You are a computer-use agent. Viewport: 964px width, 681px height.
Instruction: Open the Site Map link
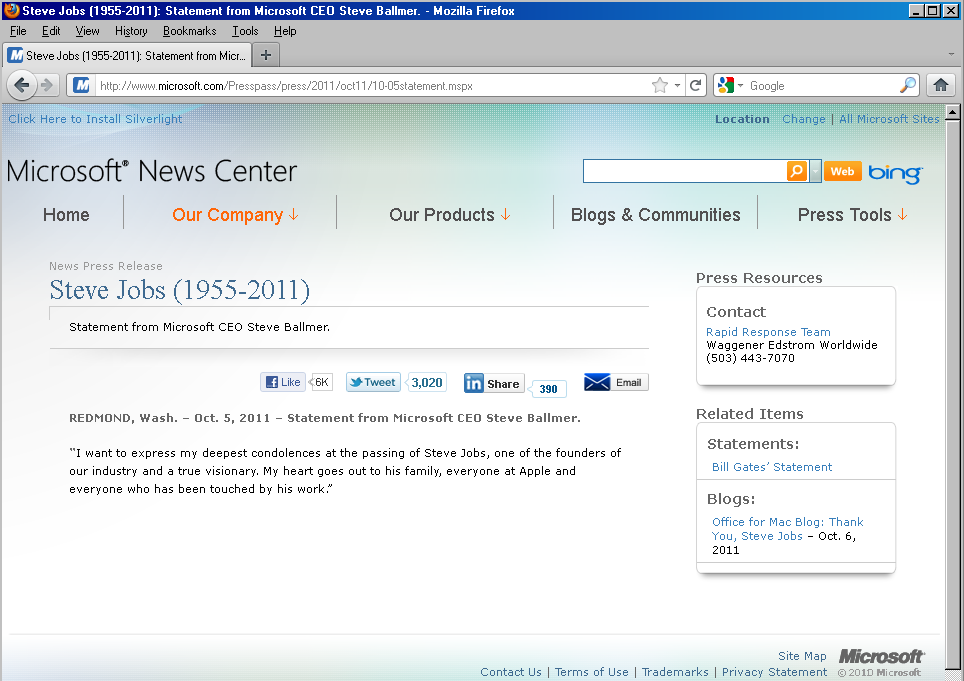pyautogui.click(x=802, y=656)
